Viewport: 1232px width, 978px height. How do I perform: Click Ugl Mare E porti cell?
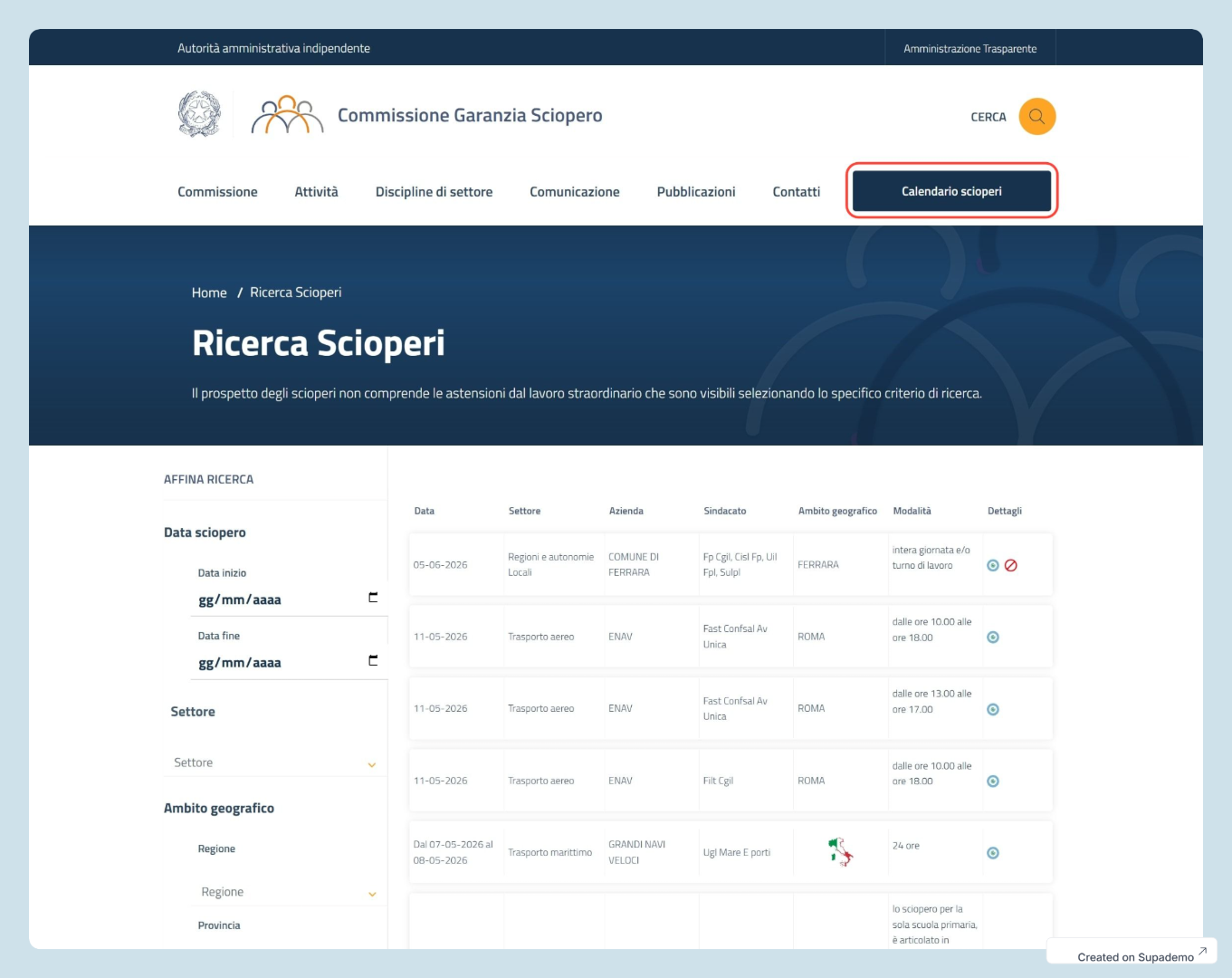[x=737, y=852]
